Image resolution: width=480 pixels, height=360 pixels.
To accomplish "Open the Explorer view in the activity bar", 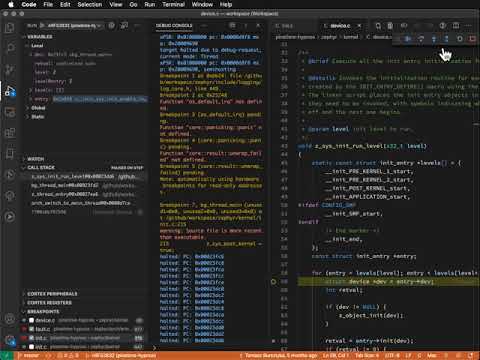I will pyautogui.click(x=10, y=28).
